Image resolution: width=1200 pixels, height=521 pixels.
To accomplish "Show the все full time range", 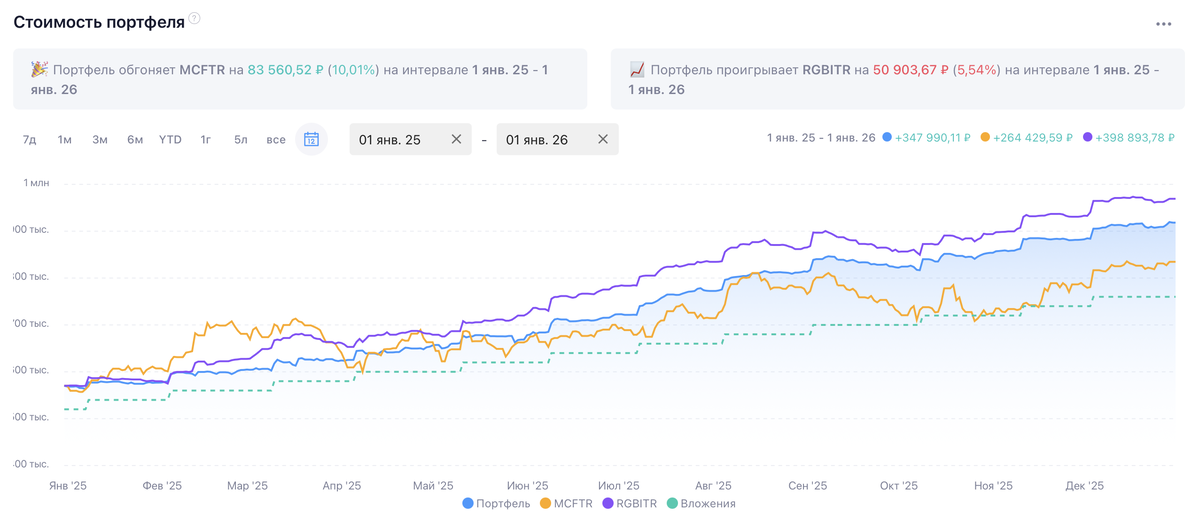I will pyautogui.click(x=276, y=139).
